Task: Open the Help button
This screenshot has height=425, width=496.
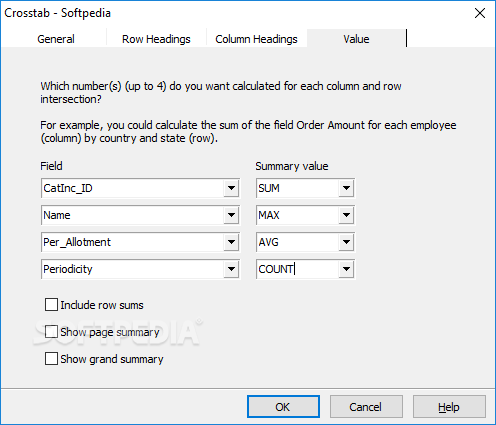Action: point(449,407)
